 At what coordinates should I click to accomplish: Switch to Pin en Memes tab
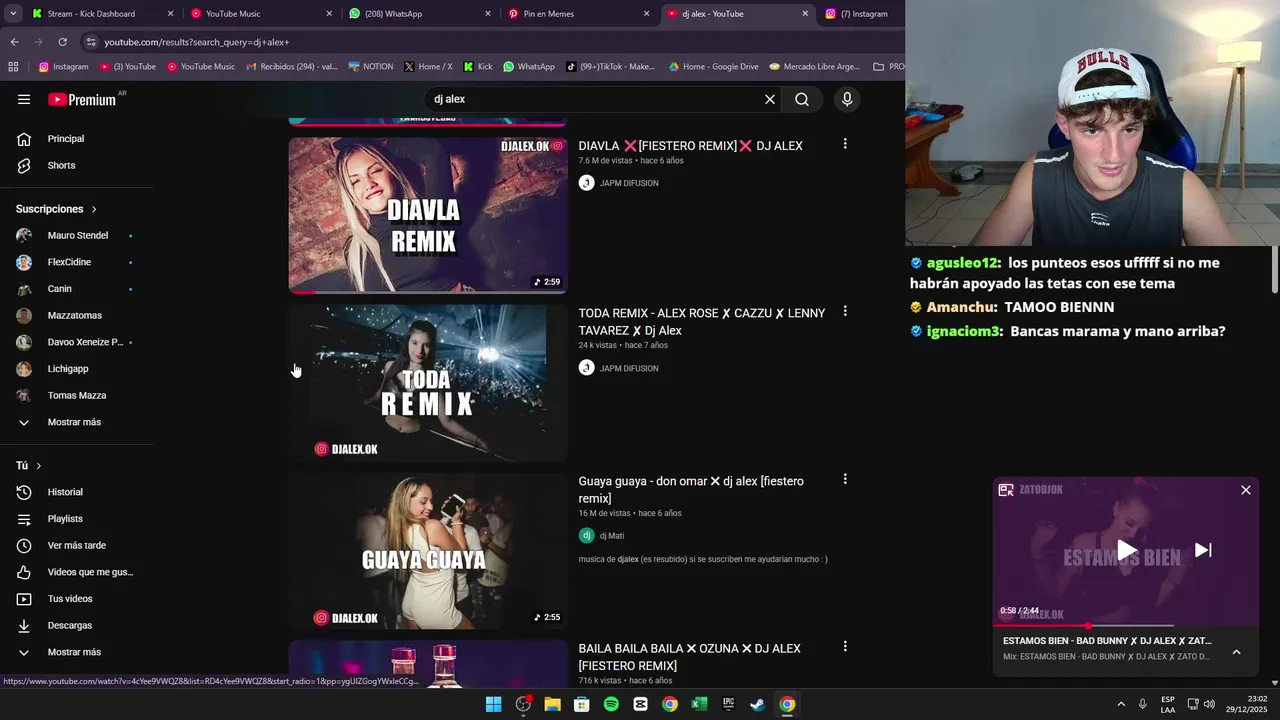(x=579, y=14)
